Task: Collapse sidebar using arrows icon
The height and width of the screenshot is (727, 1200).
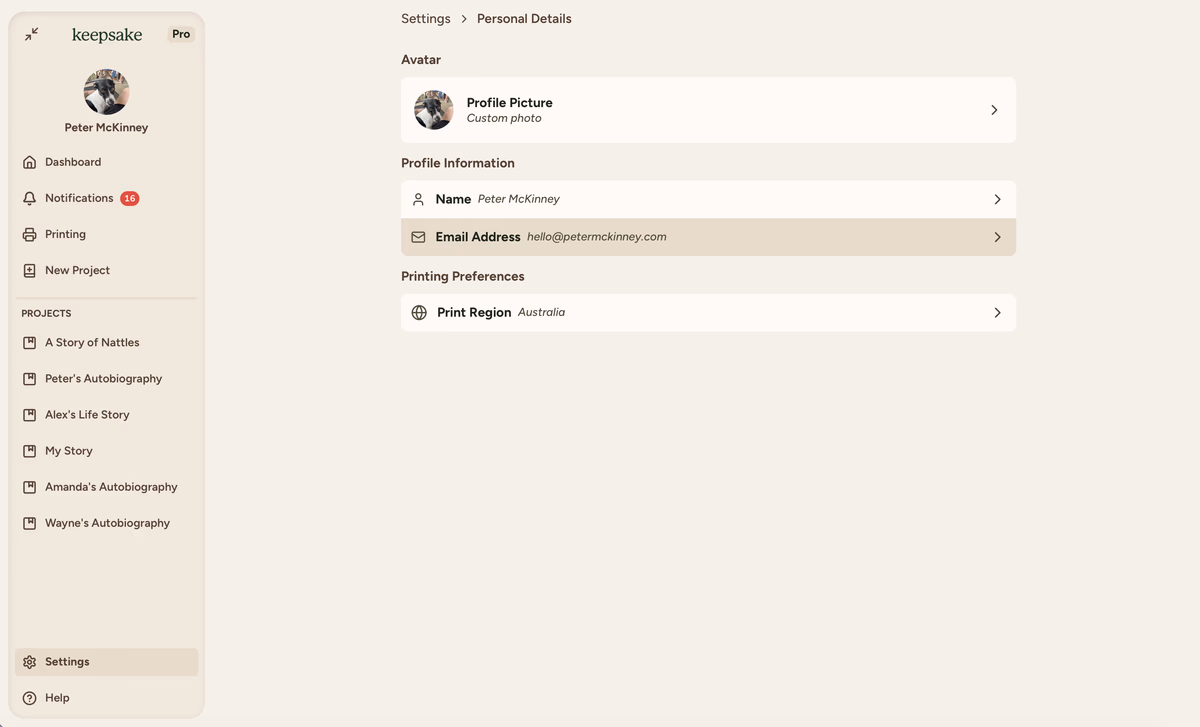Action: click(x=32, y=34)
